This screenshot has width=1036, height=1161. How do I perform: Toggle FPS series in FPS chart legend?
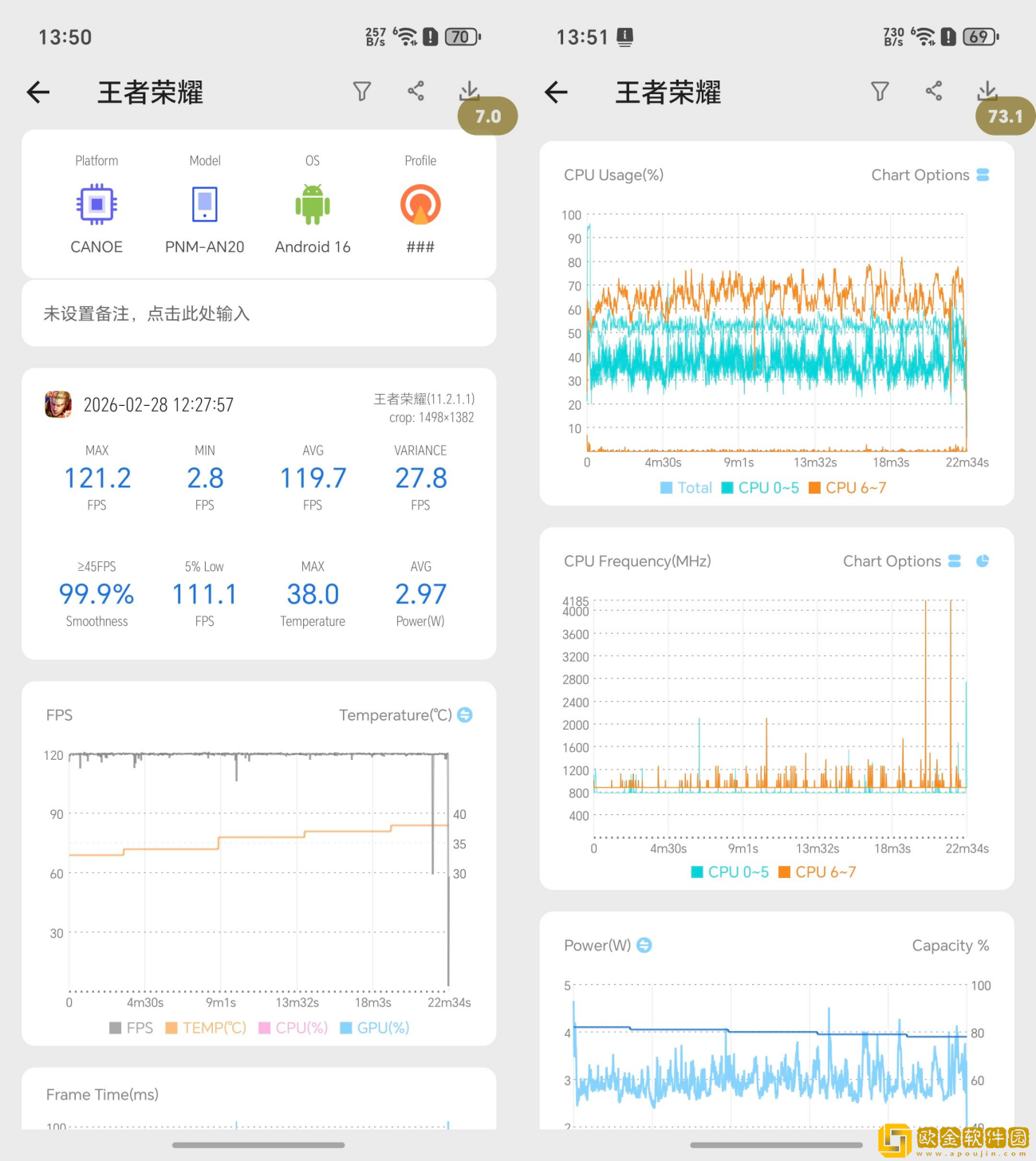pyautogui.click(x=132, y=1028)
